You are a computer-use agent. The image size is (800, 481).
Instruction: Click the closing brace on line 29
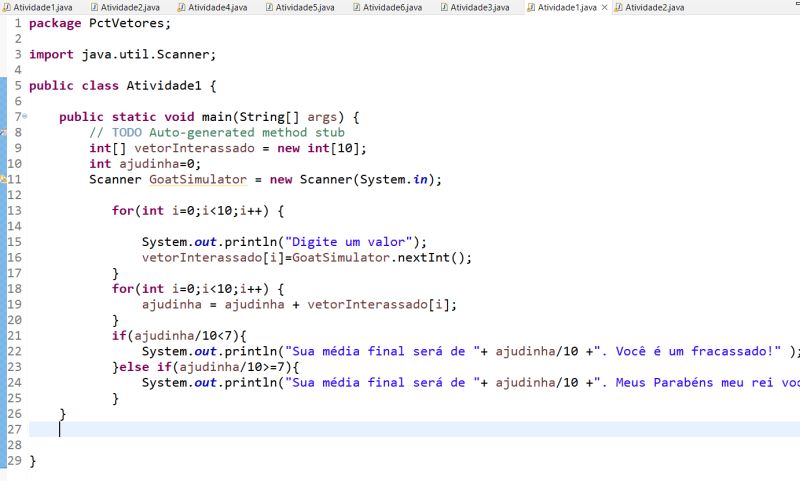point(33,461)
